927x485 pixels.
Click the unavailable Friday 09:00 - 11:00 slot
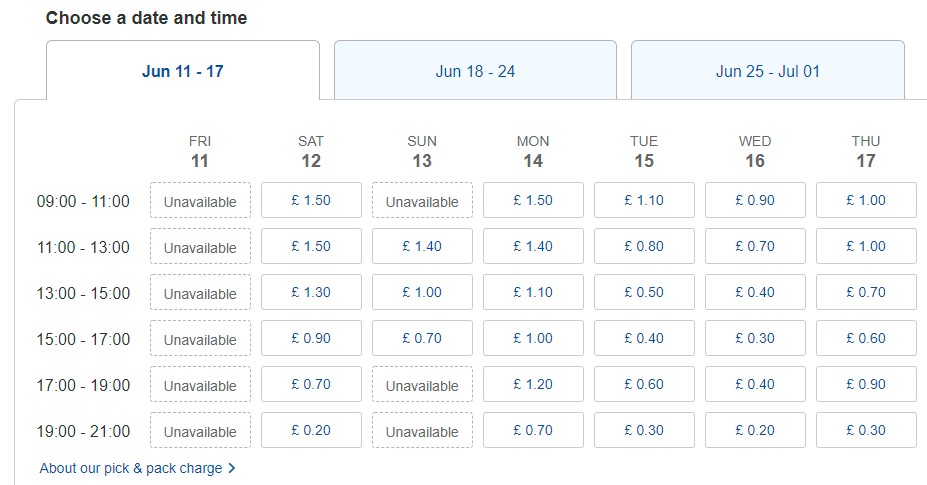(200, 201)
